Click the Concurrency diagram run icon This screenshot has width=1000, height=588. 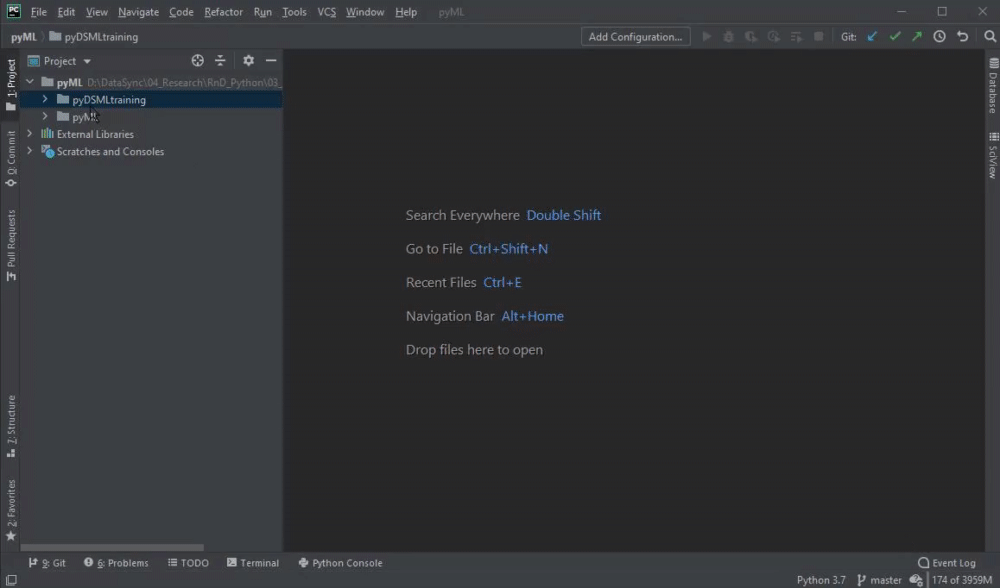click(x=796, y=36)
